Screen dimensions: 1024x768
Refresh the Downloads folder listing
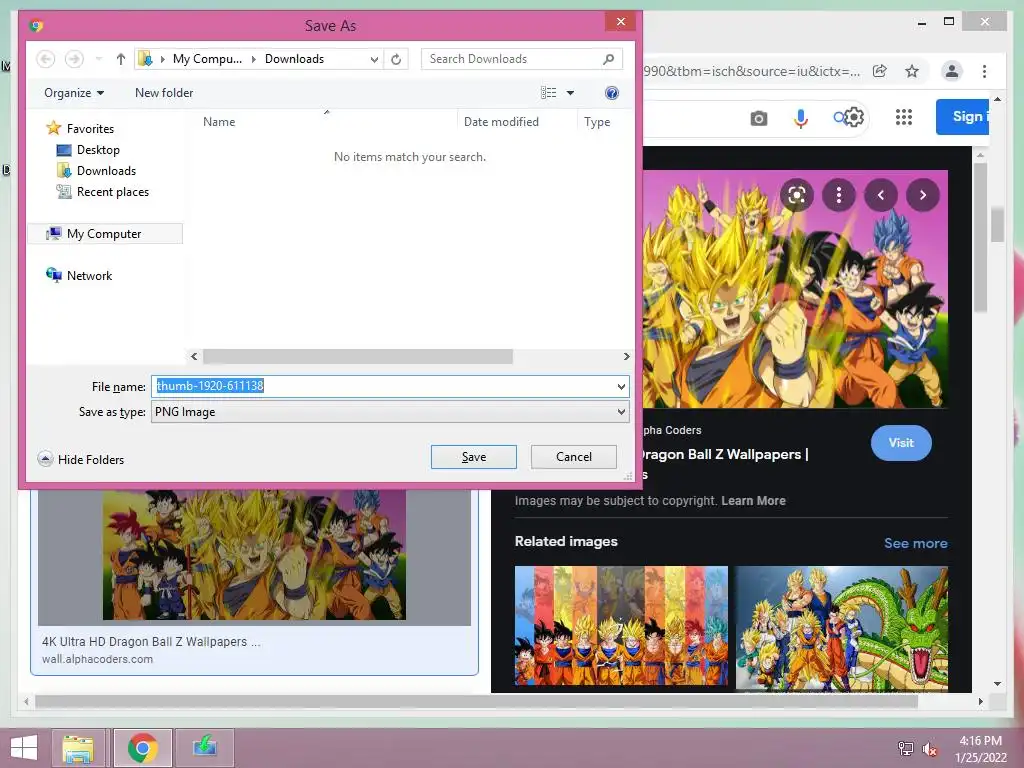396,59
